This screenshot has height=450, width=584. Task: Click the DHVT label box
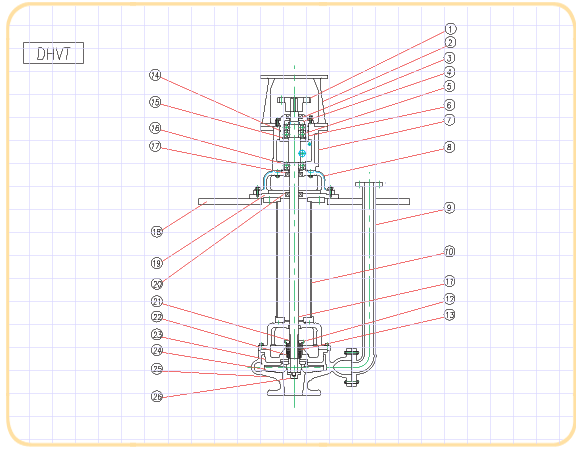(x=53, y=53)
